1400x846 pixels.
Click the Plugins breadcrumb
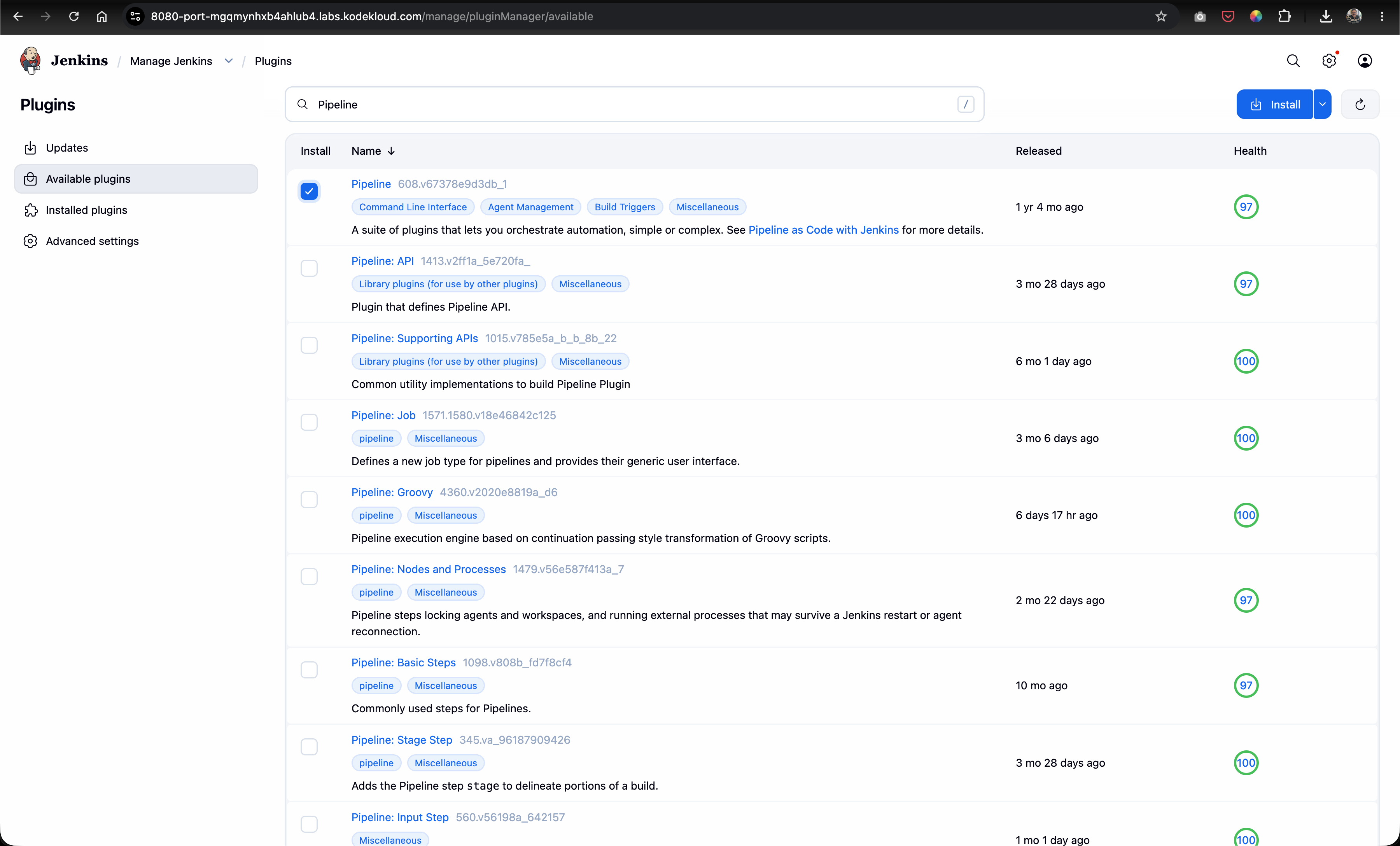point(273,61)
